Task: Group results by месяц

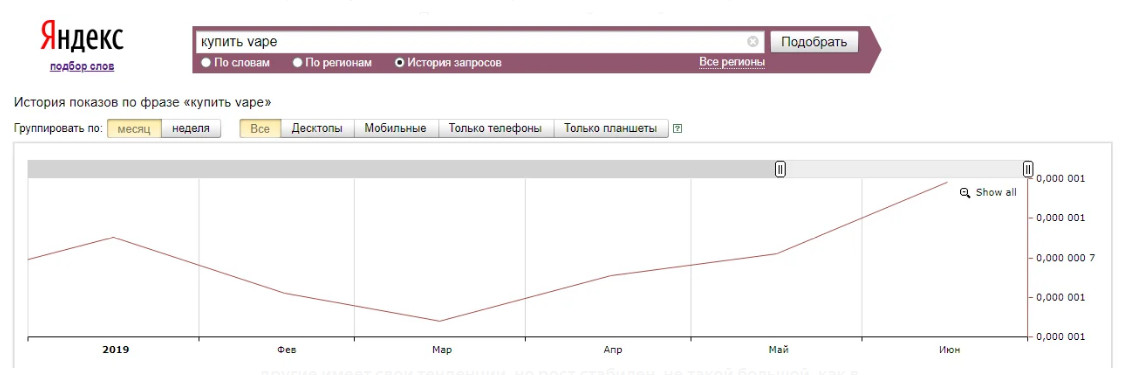Action: 134,129
